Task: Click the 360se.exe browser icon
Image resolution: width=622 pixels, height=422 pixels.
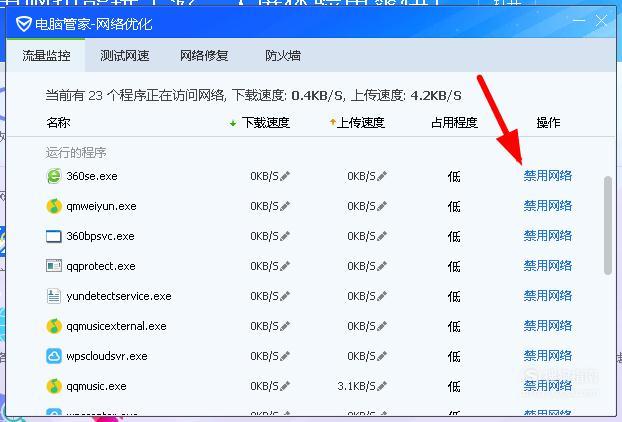Action: coord(54,176)
